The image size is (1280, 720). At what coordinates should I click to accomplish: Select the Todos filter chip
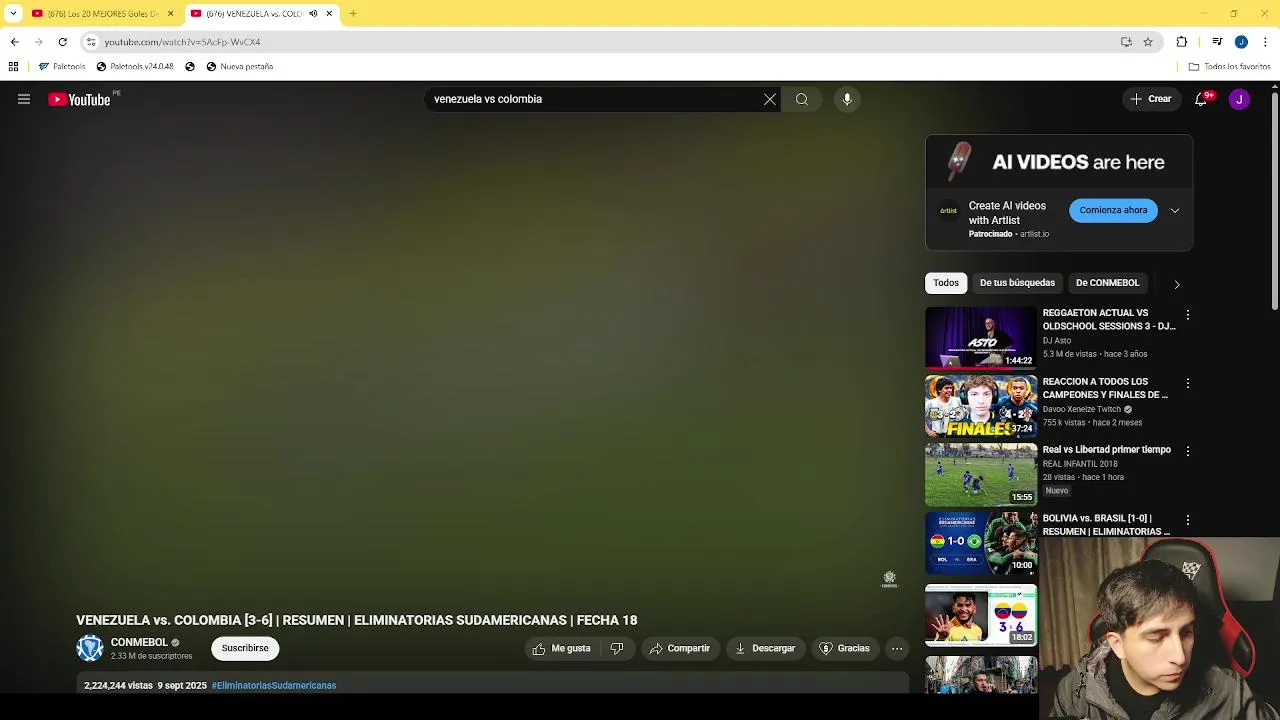click(x=946, y=283)
